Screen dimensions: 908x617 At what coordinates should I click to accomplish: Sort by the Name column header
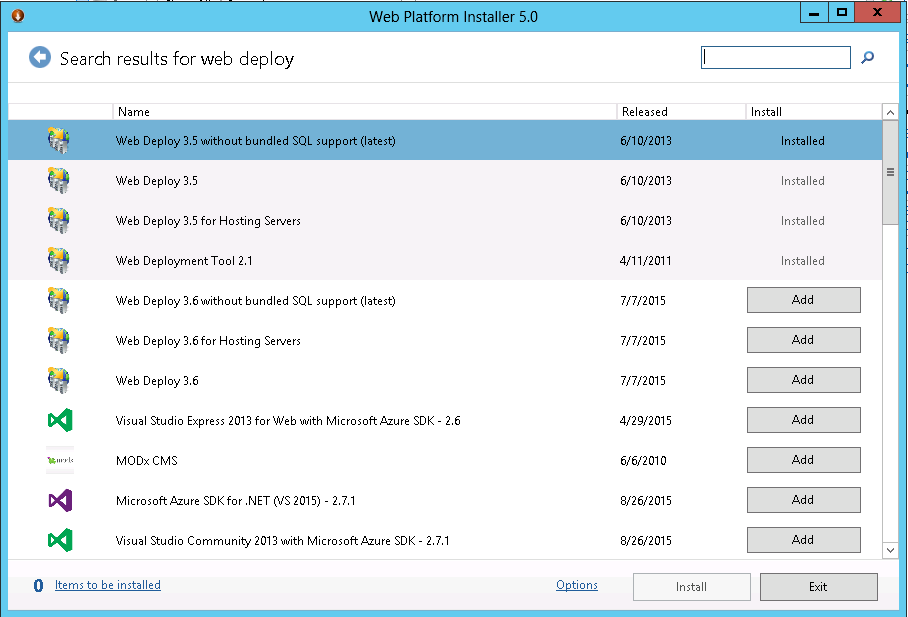tap(365, 112)
